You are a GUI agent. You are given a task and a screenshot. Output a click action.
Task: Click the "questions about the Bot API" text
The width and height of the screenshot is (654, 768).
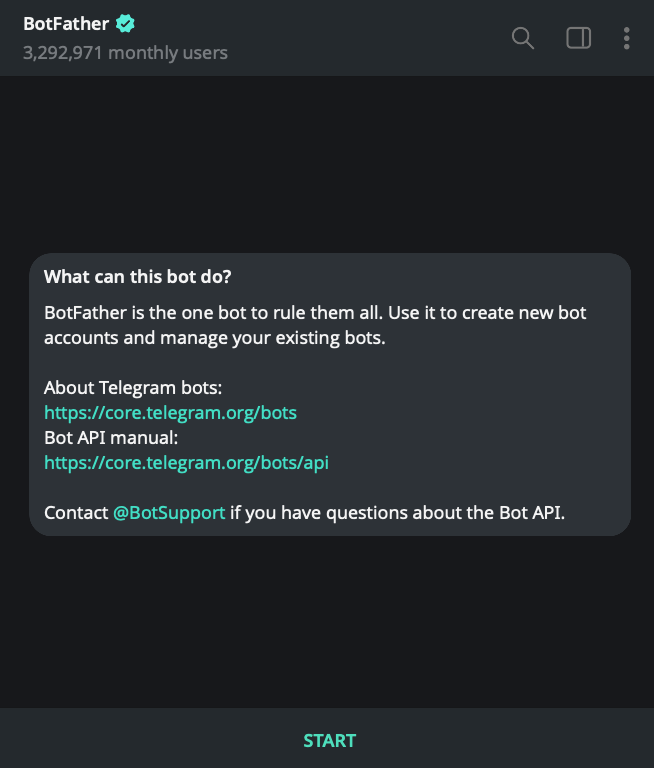point(450,513)
